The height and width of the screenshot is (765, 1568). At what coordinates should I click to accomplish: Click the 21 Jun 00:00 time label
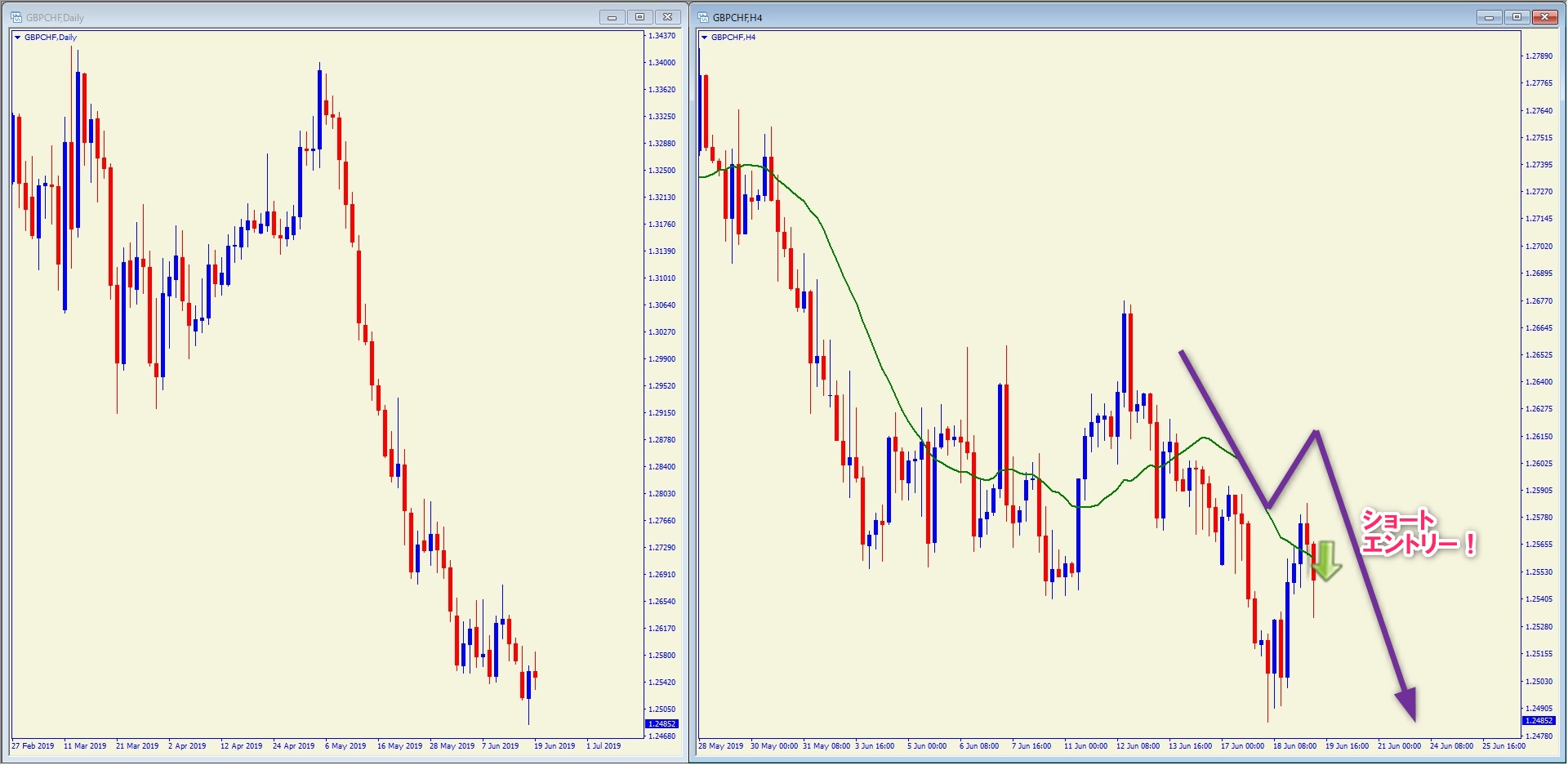coord(1400,746)
